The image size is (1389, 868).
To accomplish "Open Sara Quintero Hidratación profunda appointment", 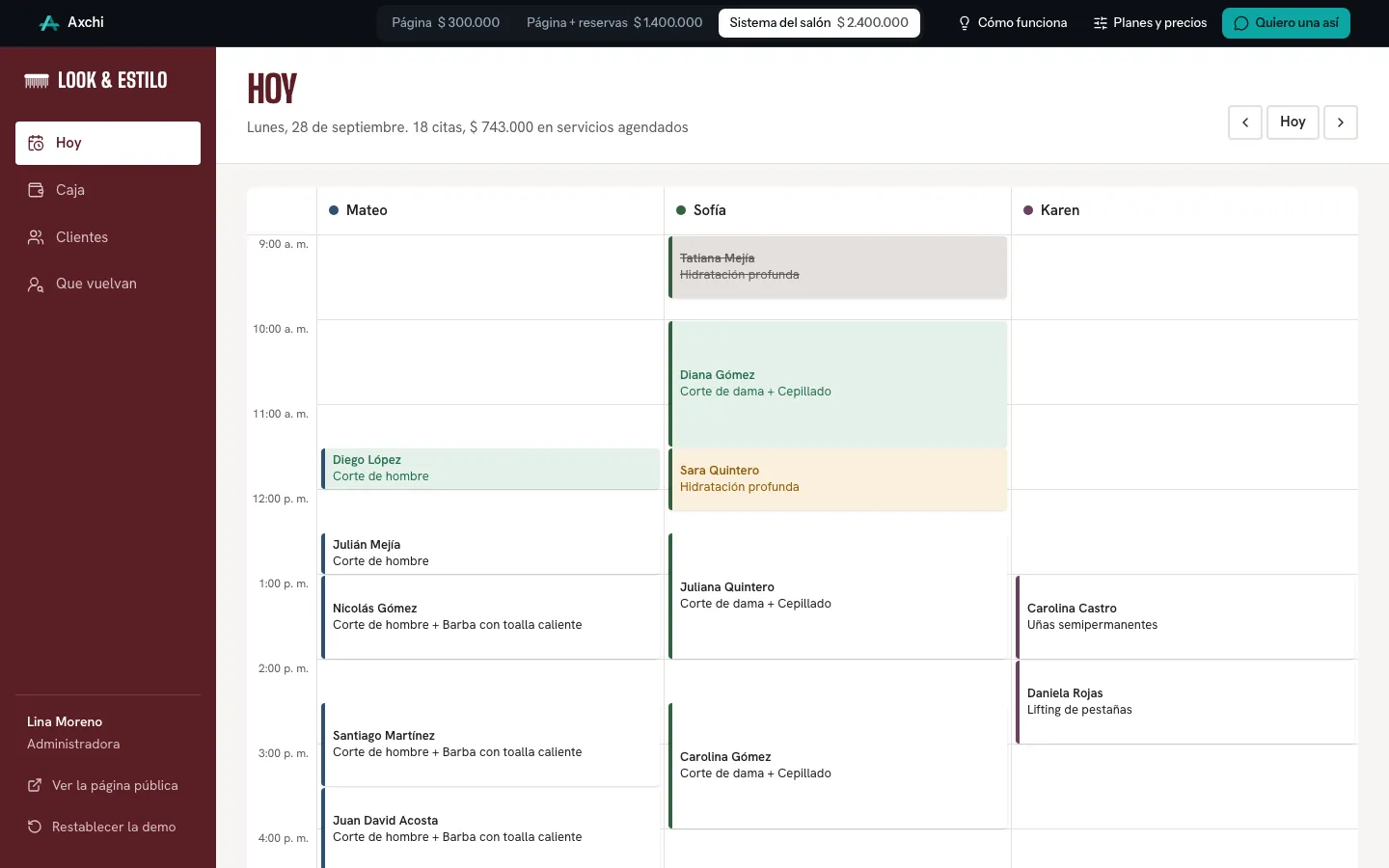I will point(838,479).
